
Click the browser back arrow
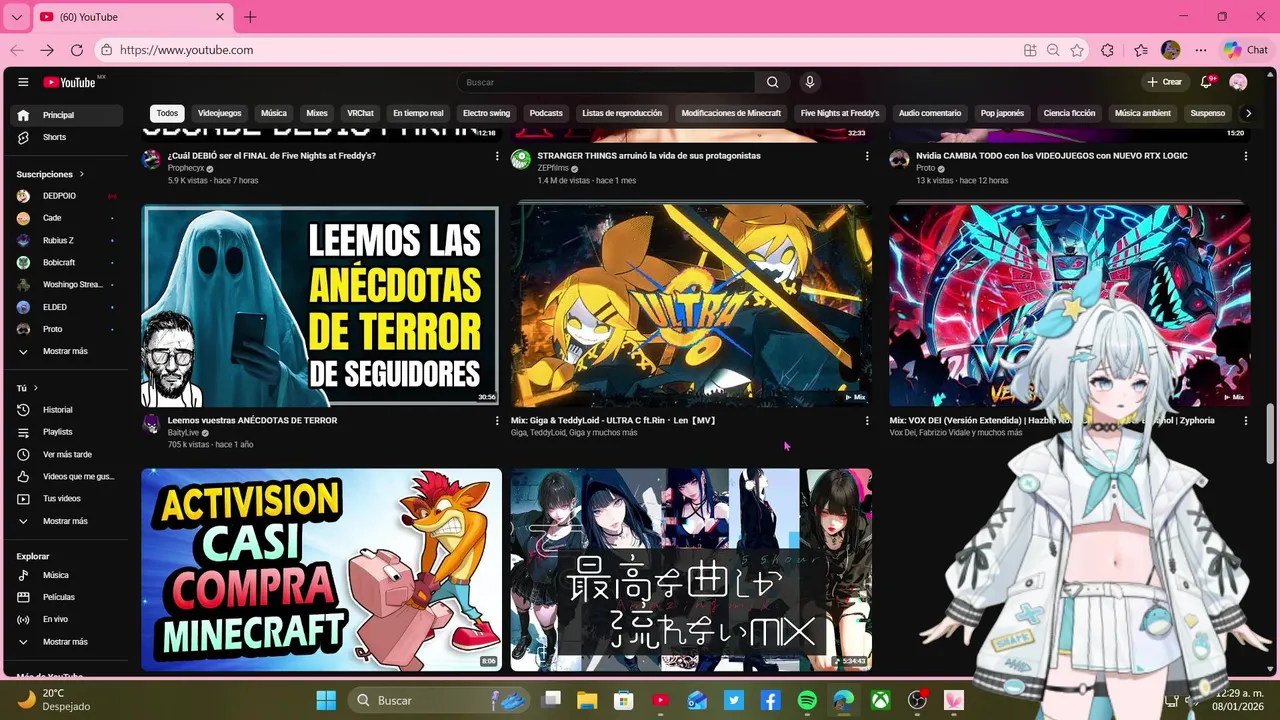pyautogui.click(x=17, y=50)
